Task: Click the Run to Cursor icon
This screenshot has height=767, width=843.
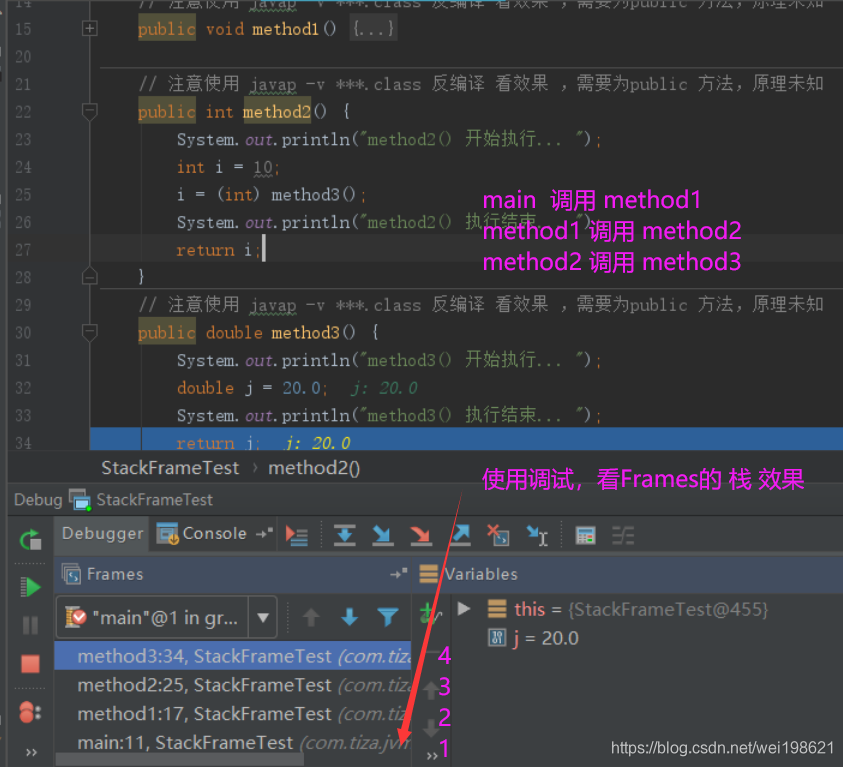Action: [538, 535]
